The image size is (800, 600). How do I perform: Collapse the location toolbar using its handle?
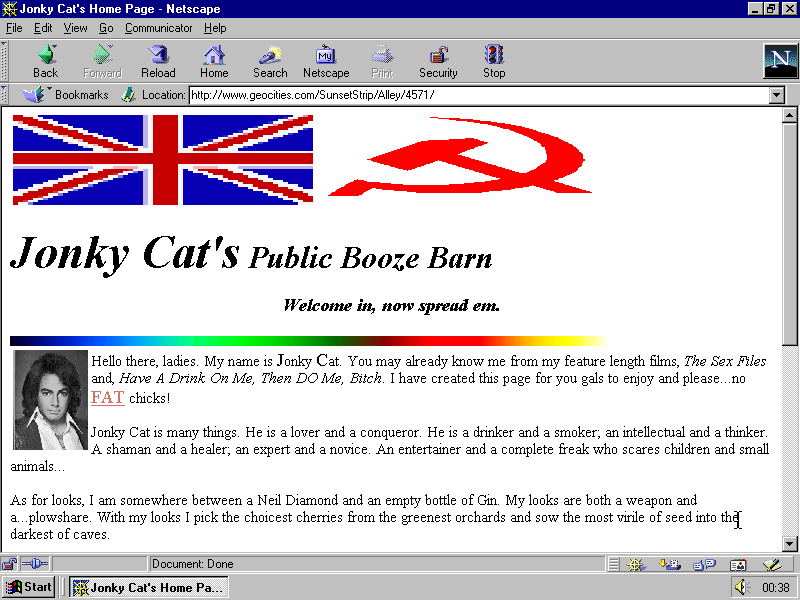[4, 95]
